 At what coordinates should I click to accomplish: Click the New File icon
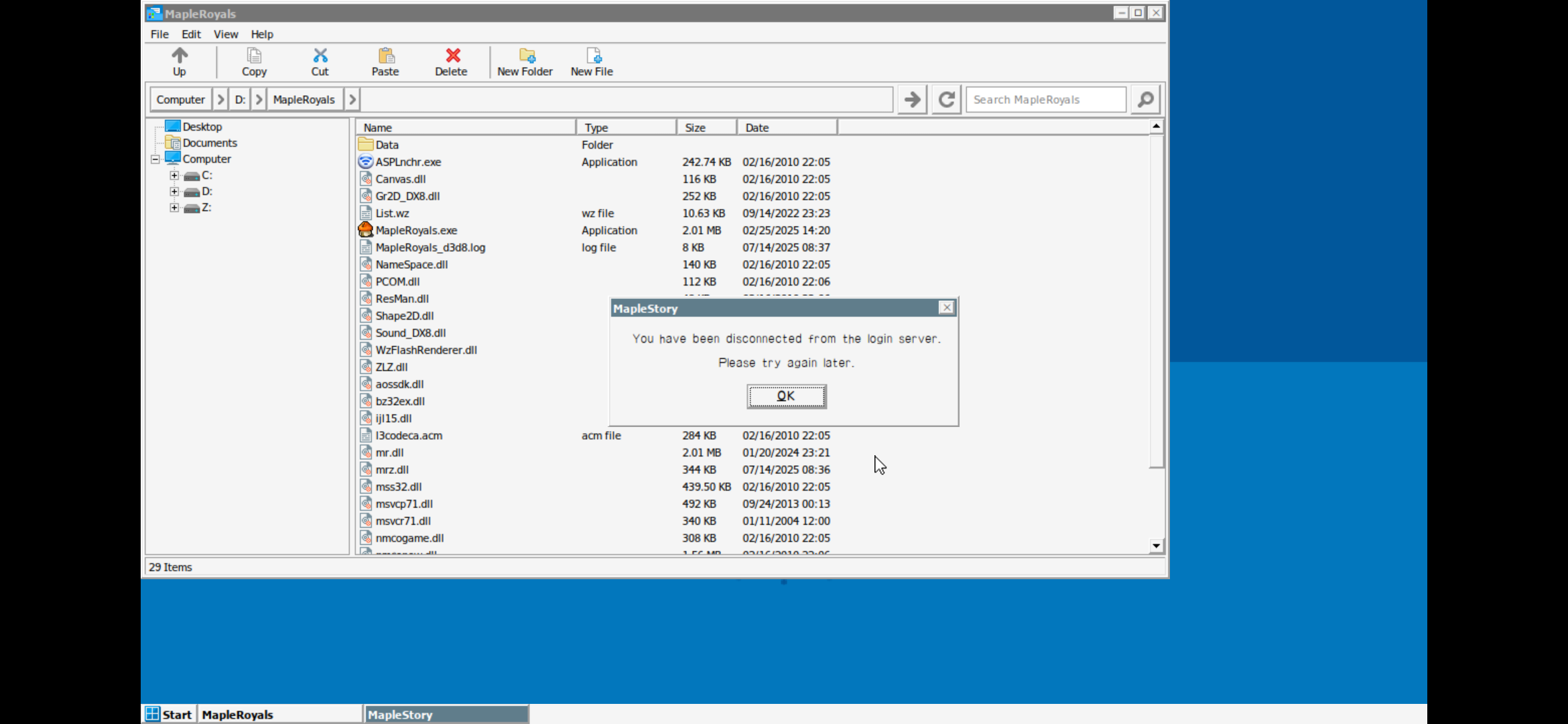pyautogui.click(x=593, y=56)
